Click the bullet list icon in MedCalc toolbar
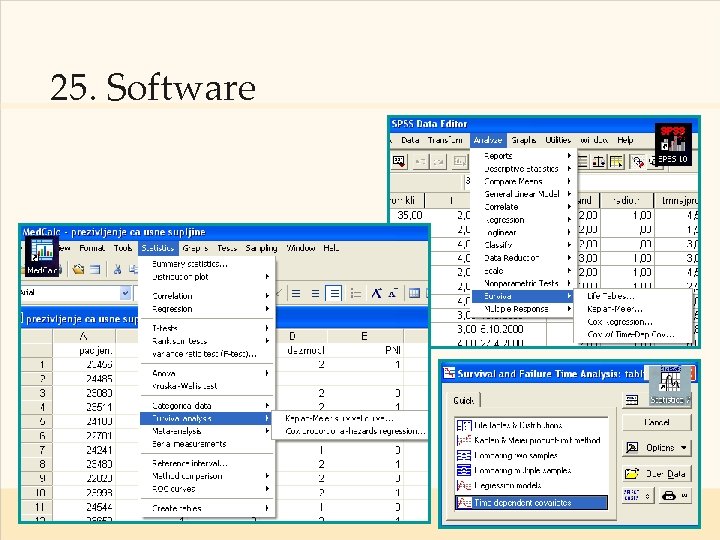The width and height of the screenshot is (720, 540). 356,293
